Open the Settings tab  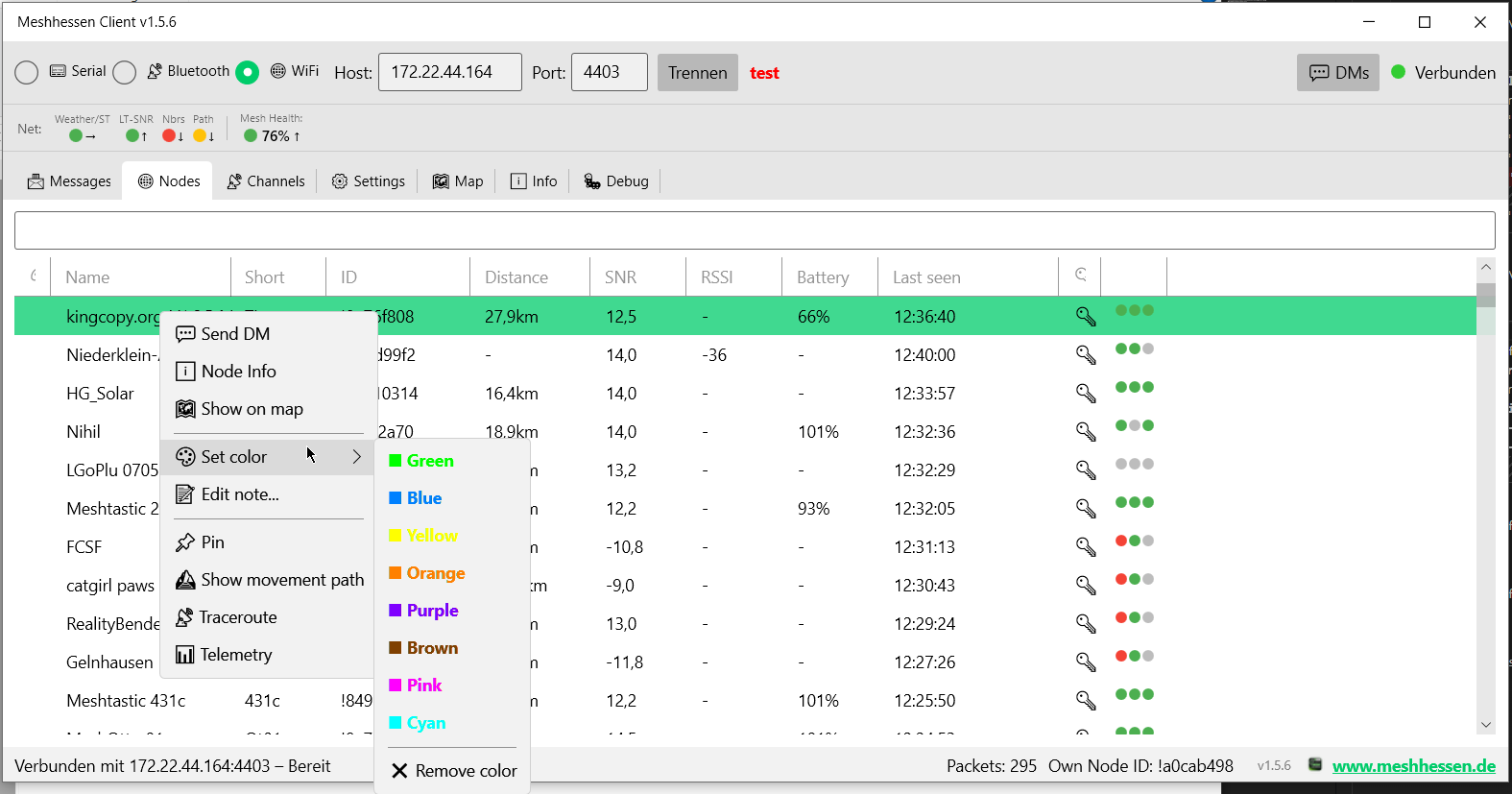click(x=369, y=181)
